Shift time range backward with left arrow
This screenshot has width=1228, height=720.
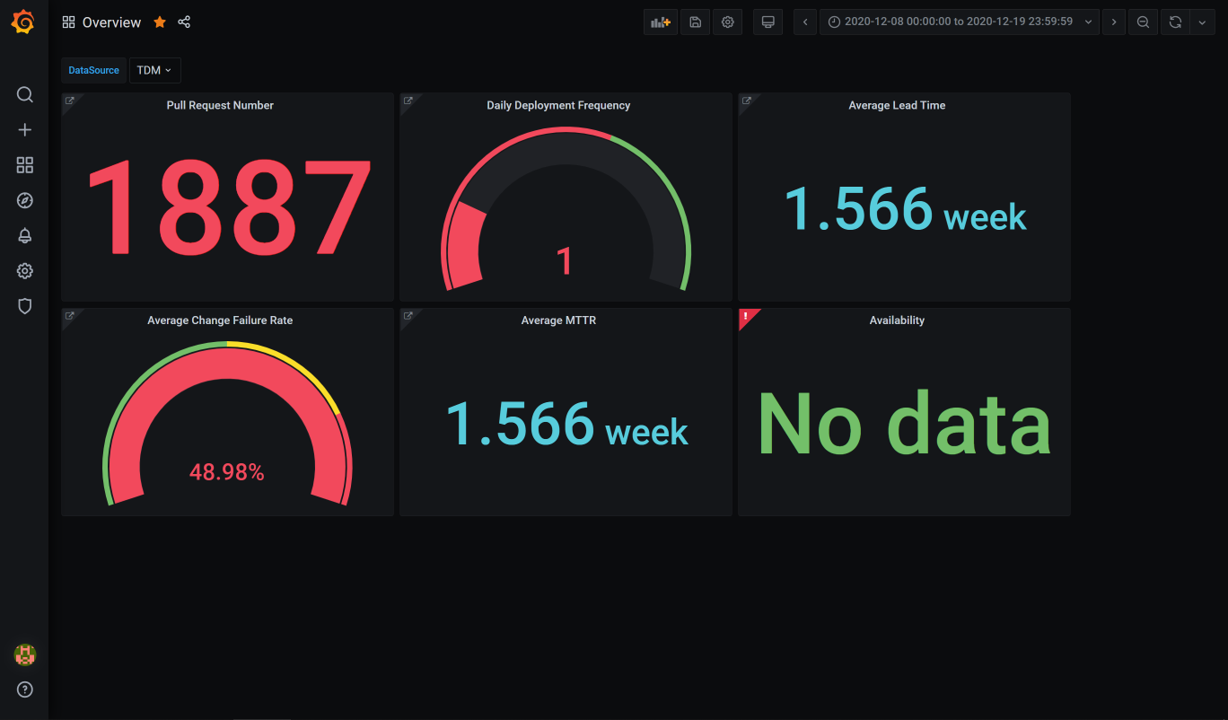click(x=805, y=22)
